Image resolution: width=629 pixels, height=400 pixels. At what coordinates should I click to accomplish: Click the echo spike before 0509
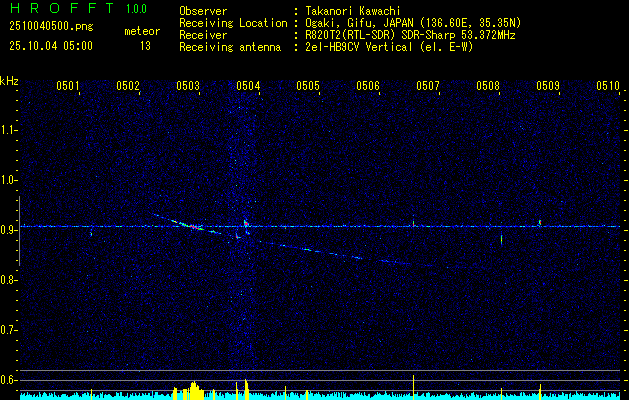[540, 222]
